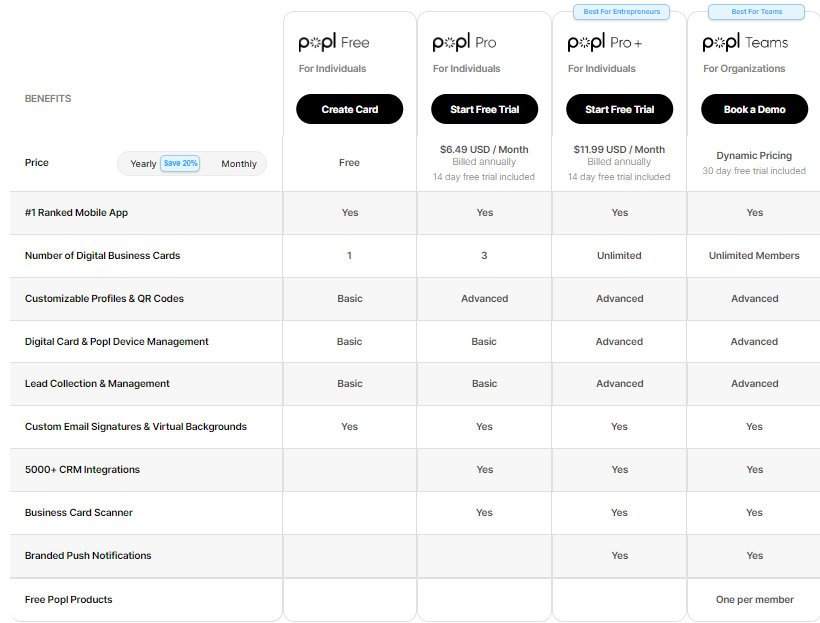820x623 pixels.
Task: Click the Best For Teams badge
Action: click(x=756, y=12)
